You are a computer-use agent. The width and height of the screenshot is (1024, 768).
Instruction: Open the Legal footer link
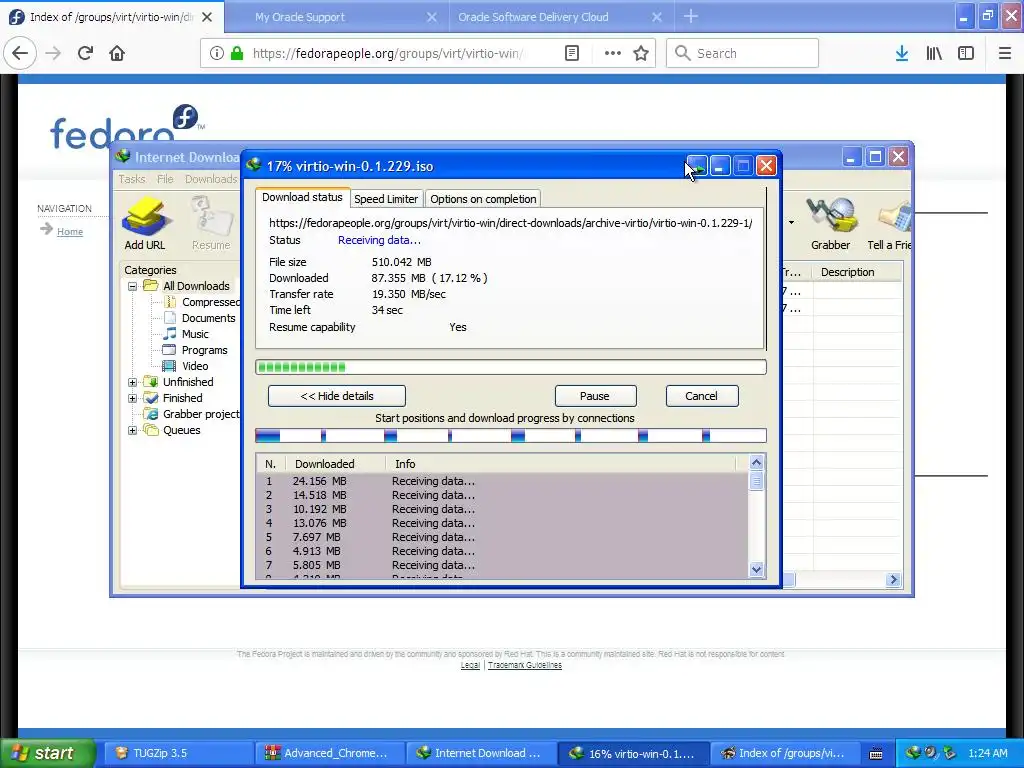coord(470,665)
